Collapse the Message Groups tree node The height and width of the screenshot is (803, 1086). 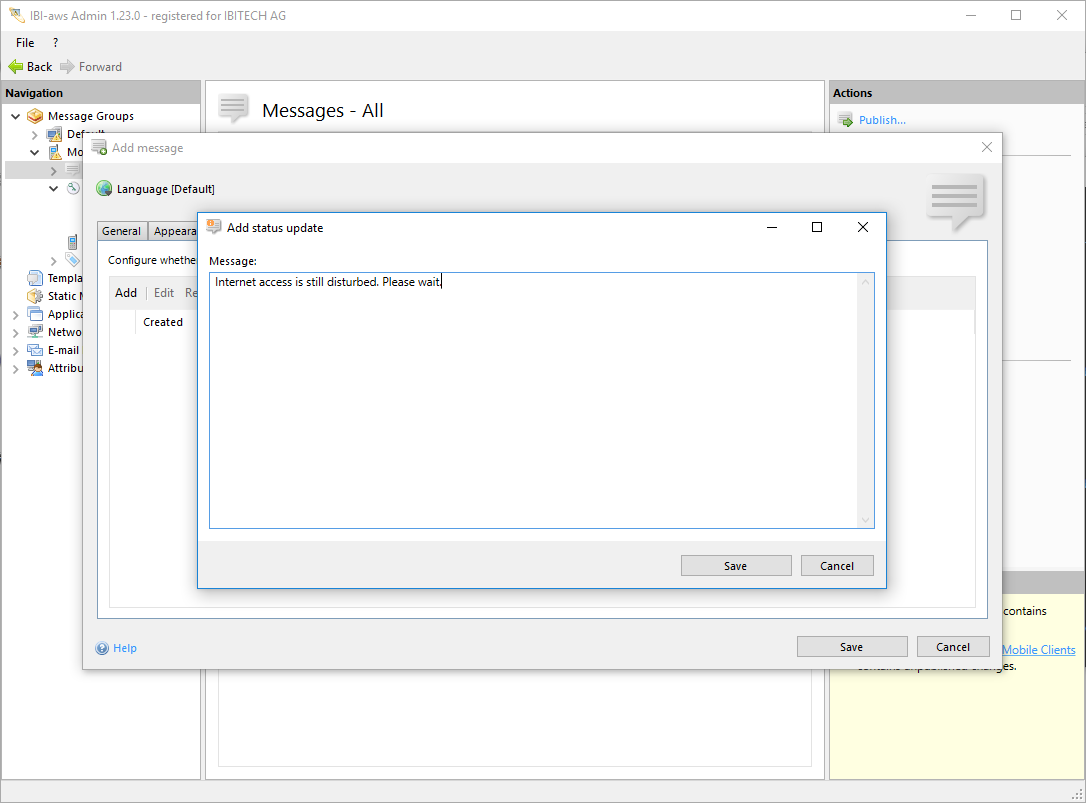(x=16, y=116)
